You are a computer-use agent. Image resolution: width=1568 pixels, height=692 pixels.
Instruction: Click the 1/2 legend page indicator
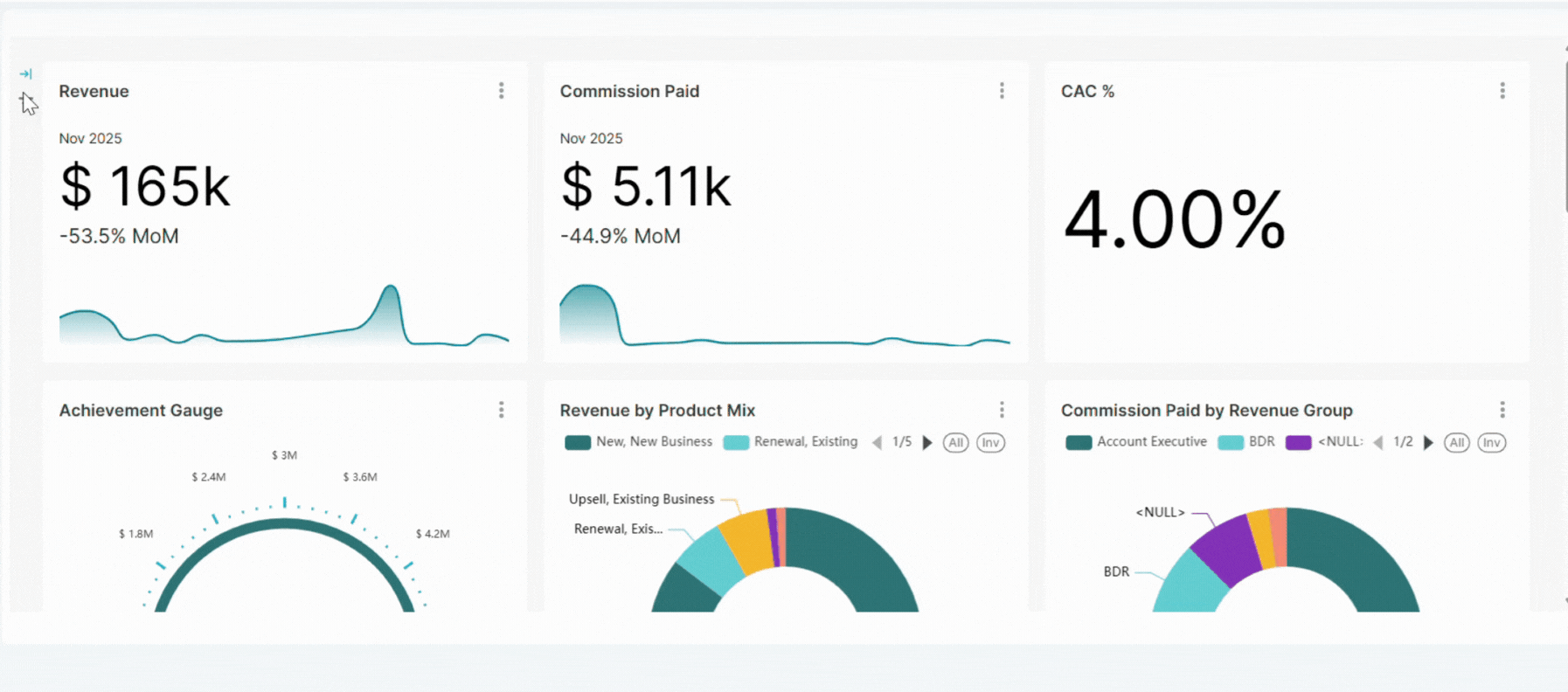[x=1403, y=442]
